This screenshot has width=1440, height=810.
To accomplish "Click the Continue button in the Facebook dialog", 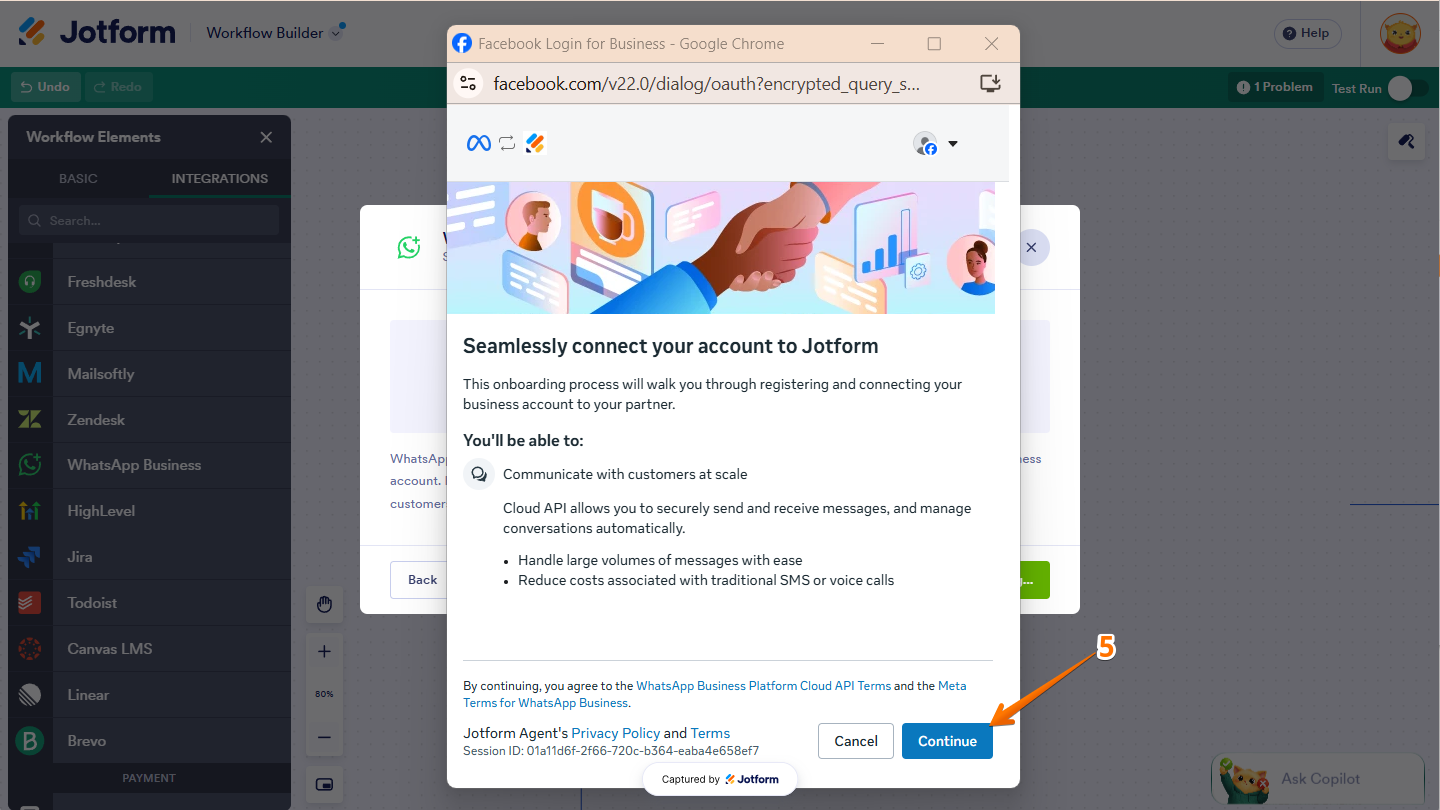I will [947, 741].
